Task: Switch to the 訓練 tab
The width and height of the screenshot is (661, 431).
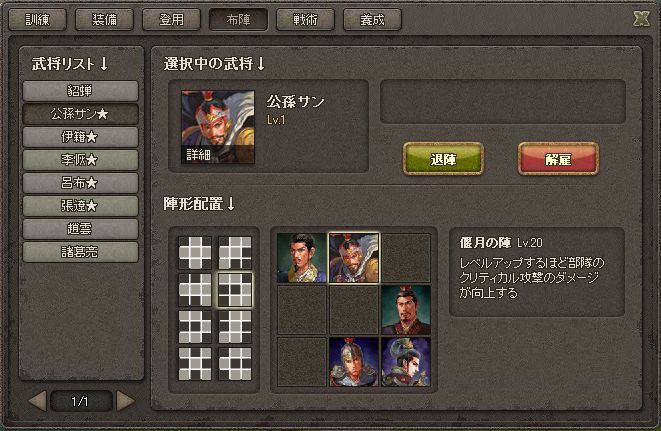Action: 38,19
